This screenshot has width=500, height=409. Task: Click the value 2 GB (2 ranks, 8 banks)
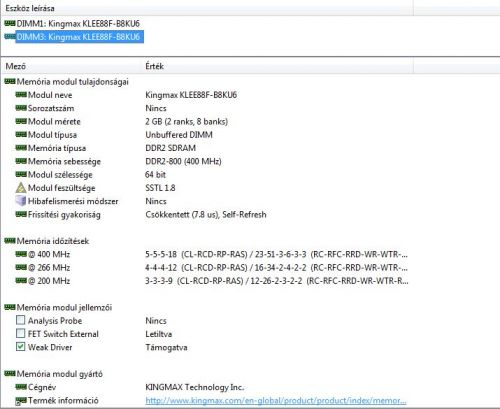tap(187, 121)
